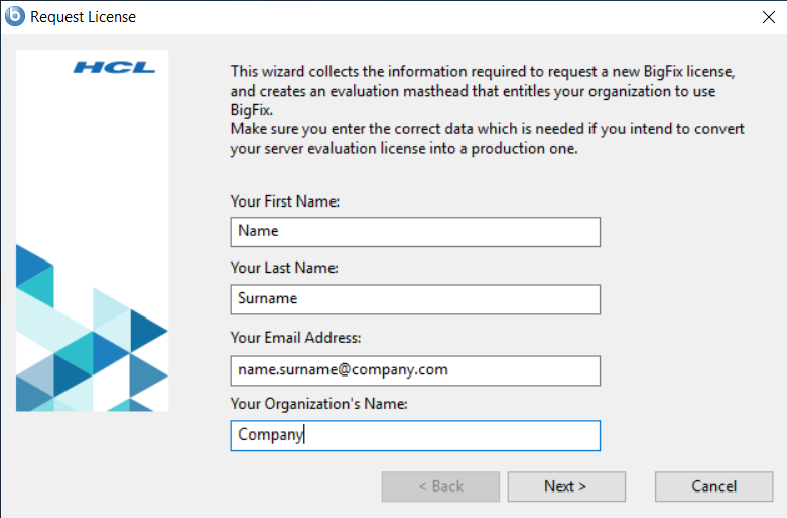Viewport: 787px width, 518px height.
Task: Click the Request License title text
Action: (83, 17)
